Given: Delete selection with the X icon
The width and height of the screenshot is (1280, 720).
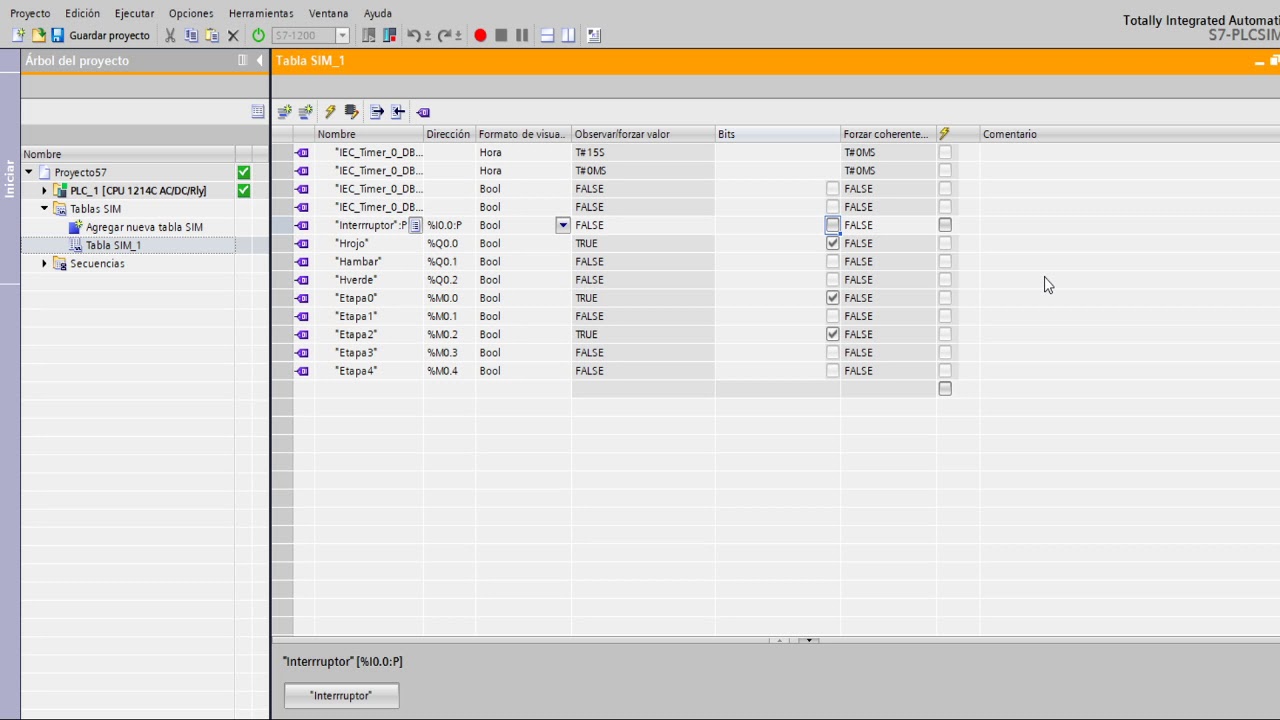Looking at the screenshot, I should [x=233, y=35].
